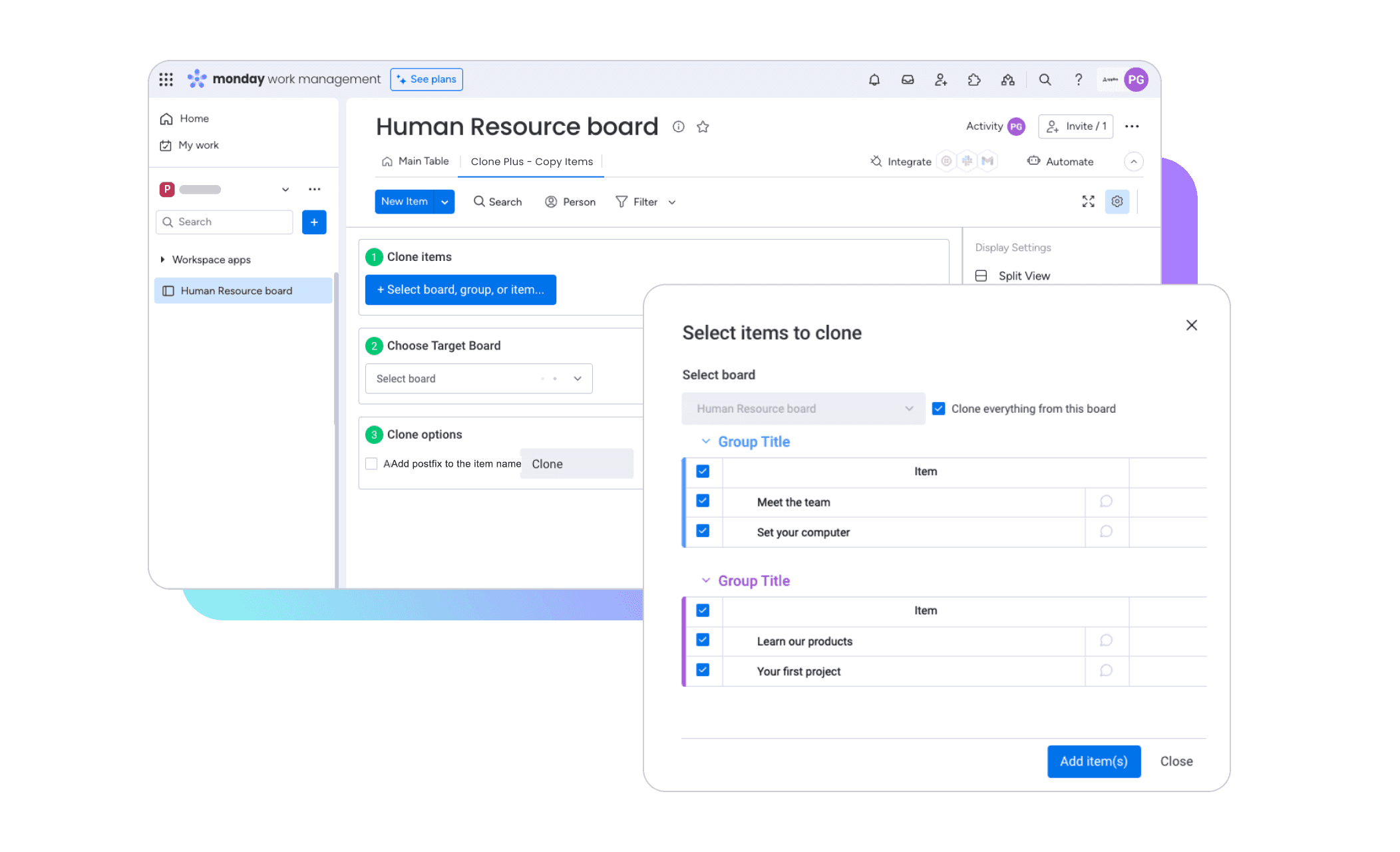This screenshot has width=1400, height=852.
Task: Click the notifications bell icon
Action: [x=875, y=79]
